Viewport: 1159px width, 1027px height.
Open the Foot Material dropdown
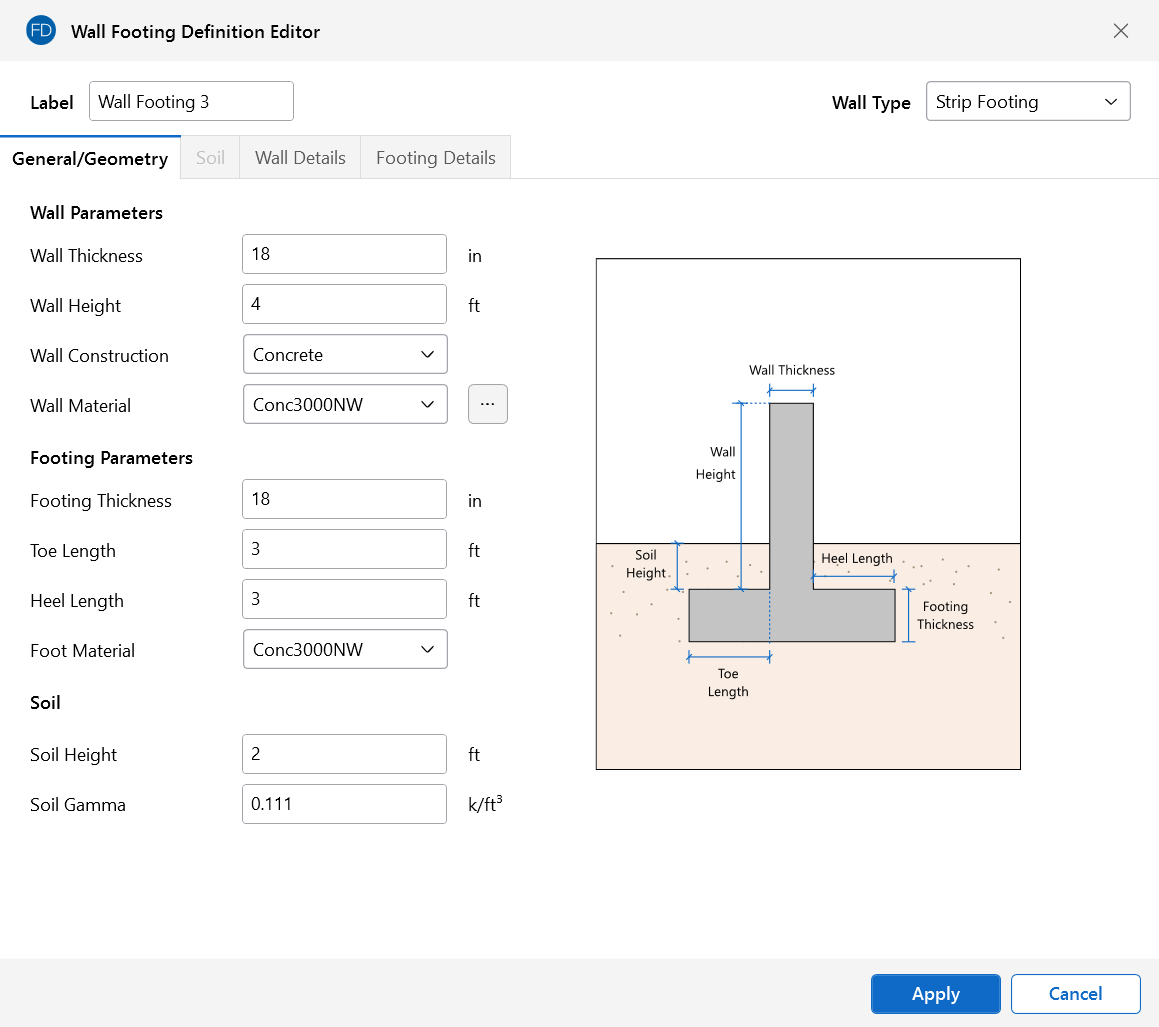(x=345, y=649)
